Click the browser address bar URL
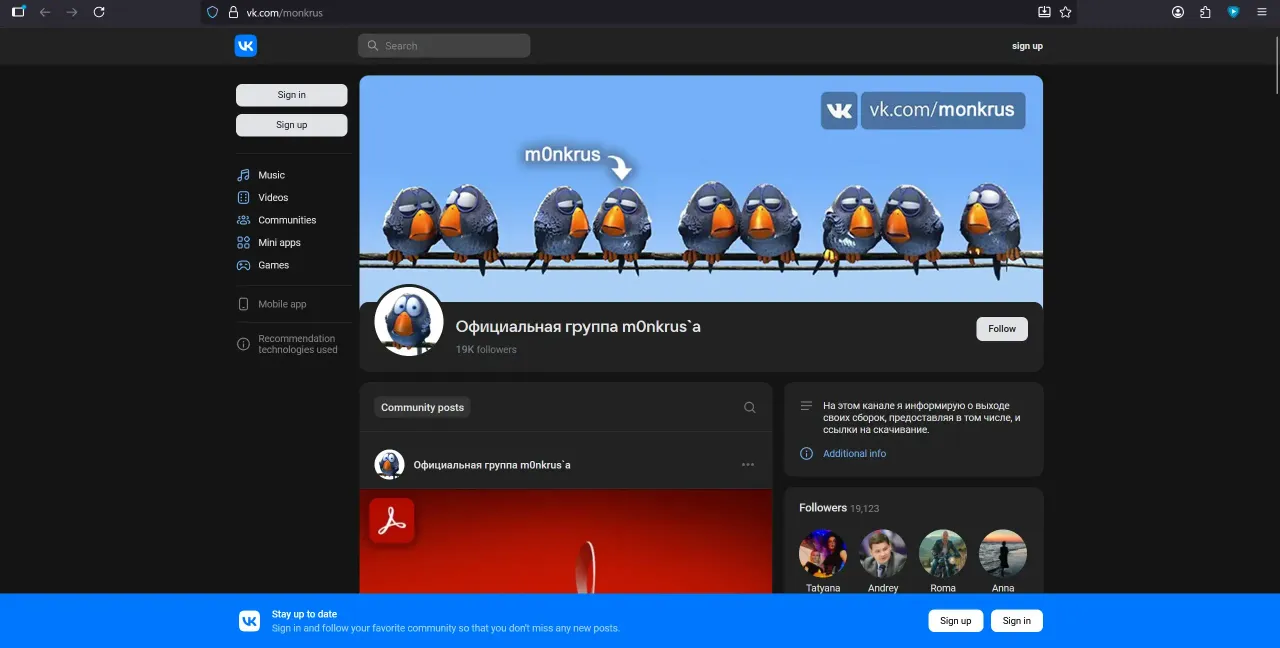This screenshot has width=1280, height=648. point(285,13)
